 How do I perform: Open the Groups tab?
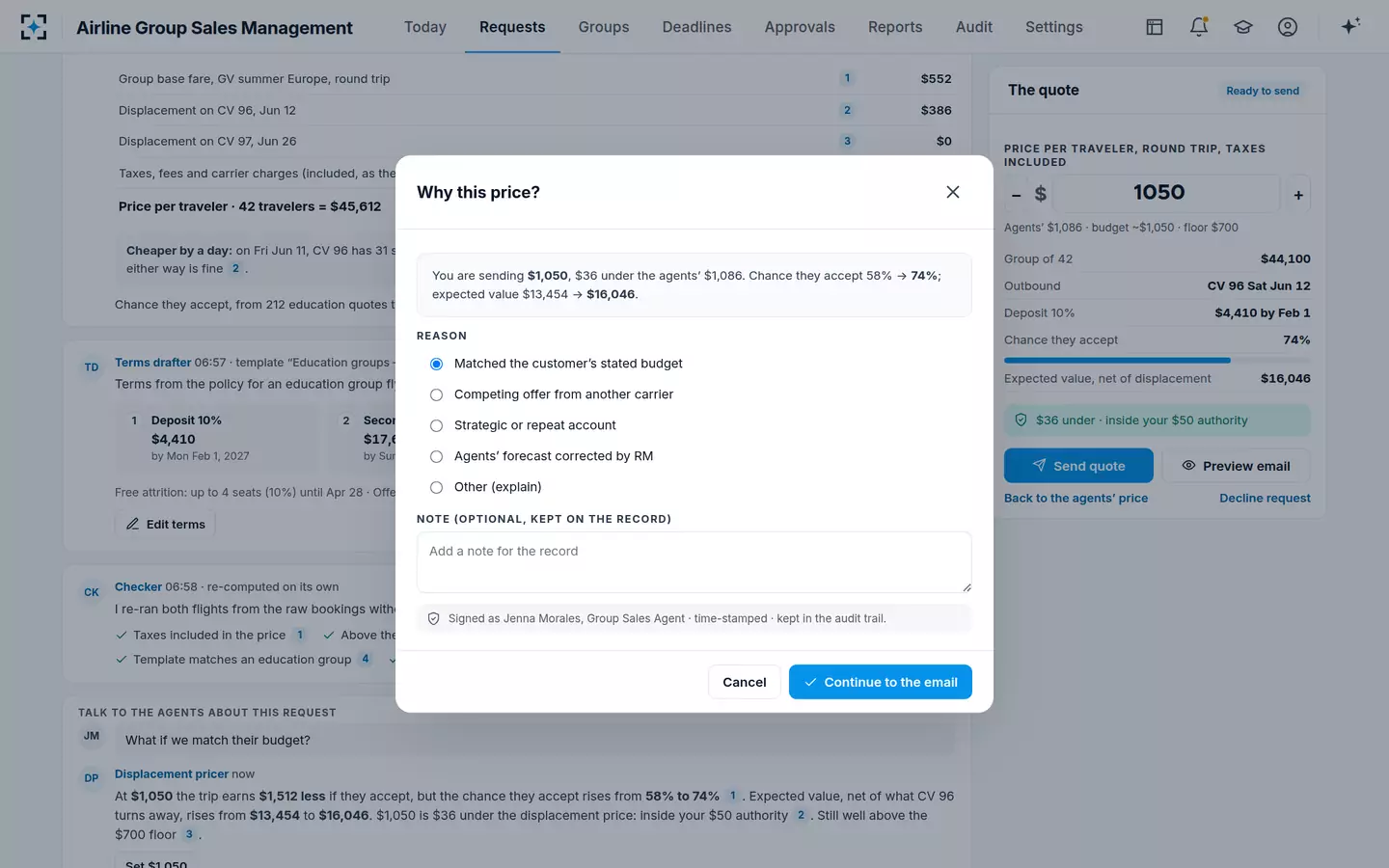[x=604, y=27]
